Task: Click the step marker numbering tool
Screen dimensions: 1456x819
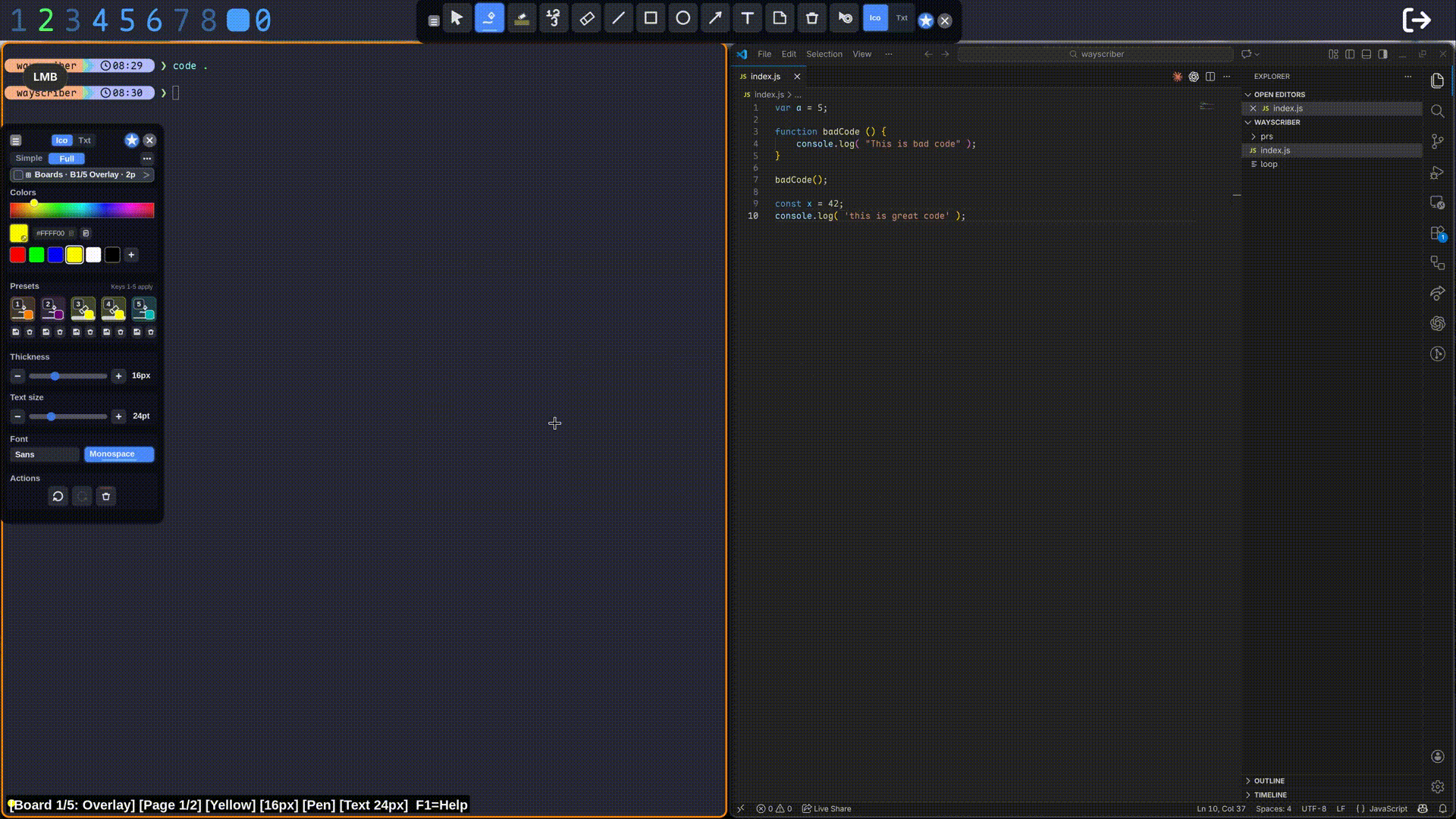Action: click(x=554, y=19)
